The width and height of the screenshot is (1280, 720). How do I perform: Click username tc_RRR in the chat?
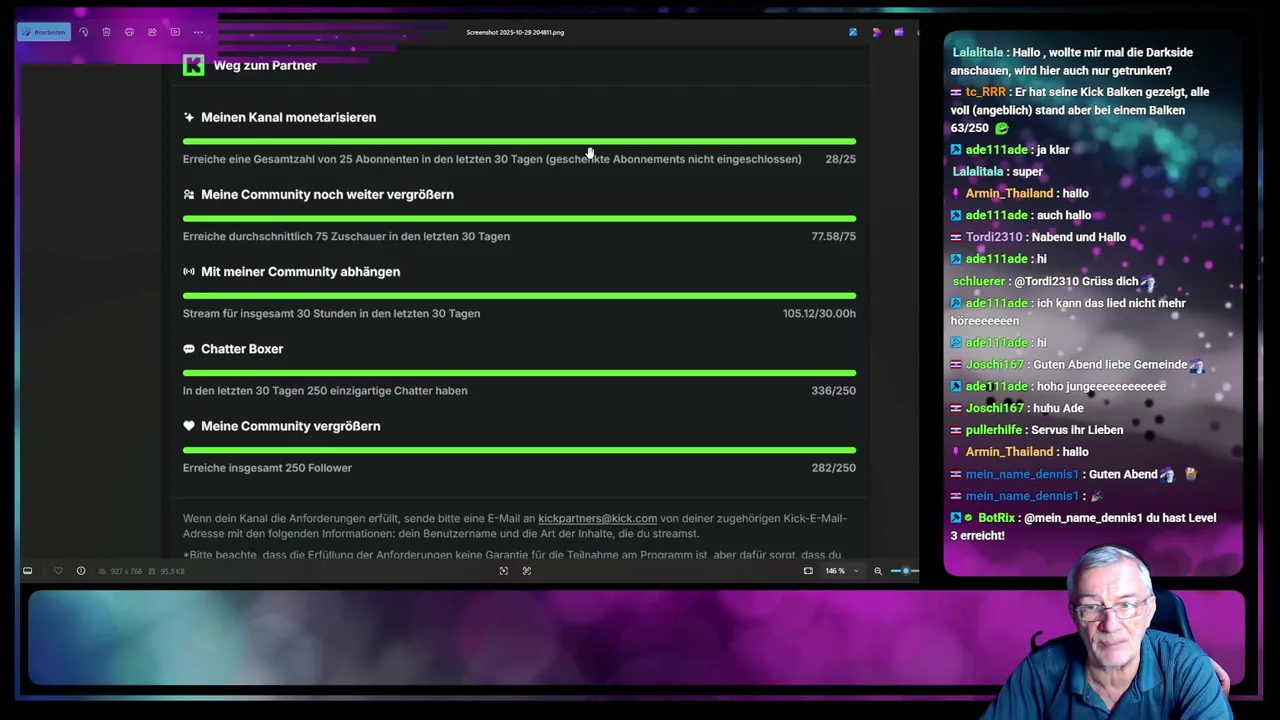(x=985, y=92)
